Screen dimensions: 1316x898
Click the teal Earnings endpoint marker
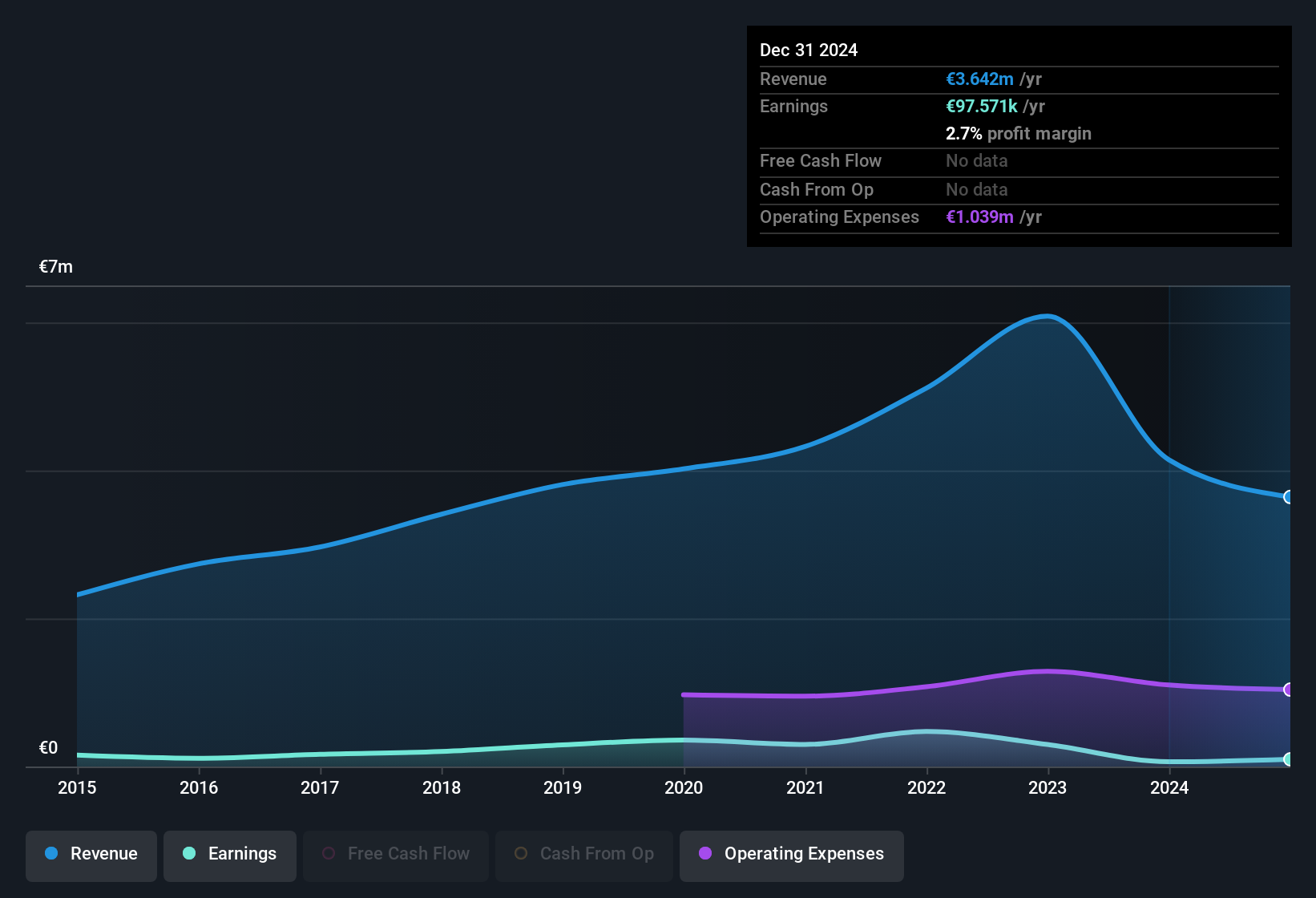[1289, 758]
